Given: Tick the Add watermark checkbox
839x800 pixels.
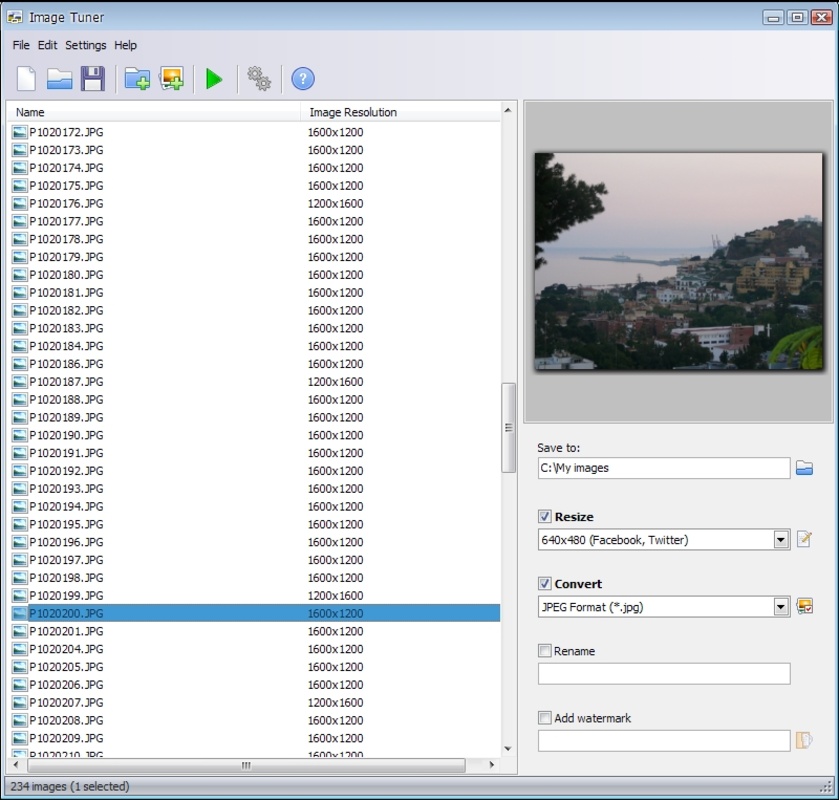Looking at the screenshot, I should [x=545, y=718].
